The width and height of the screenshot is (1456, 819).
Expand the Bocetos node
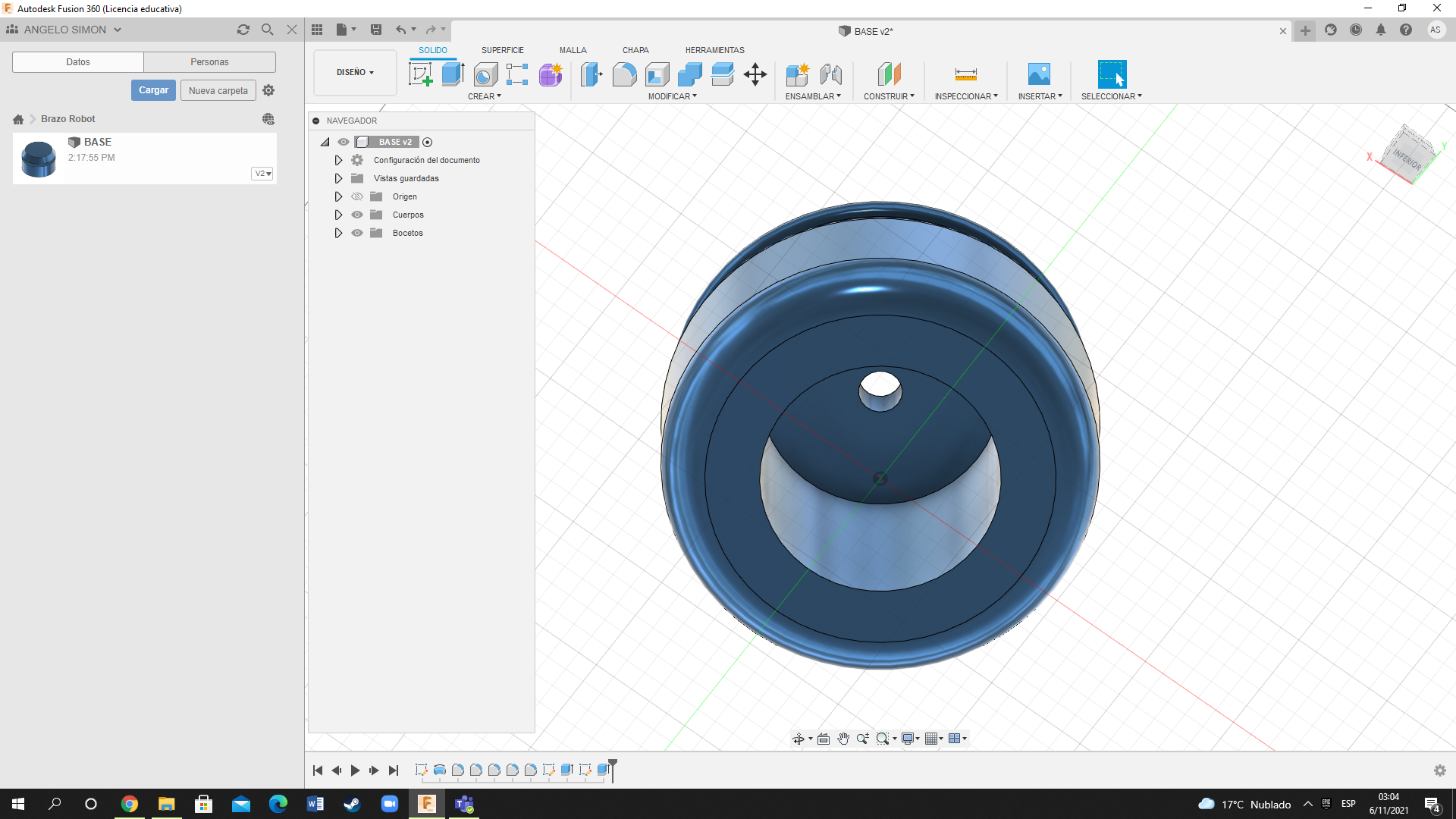[x=338, y=233]
